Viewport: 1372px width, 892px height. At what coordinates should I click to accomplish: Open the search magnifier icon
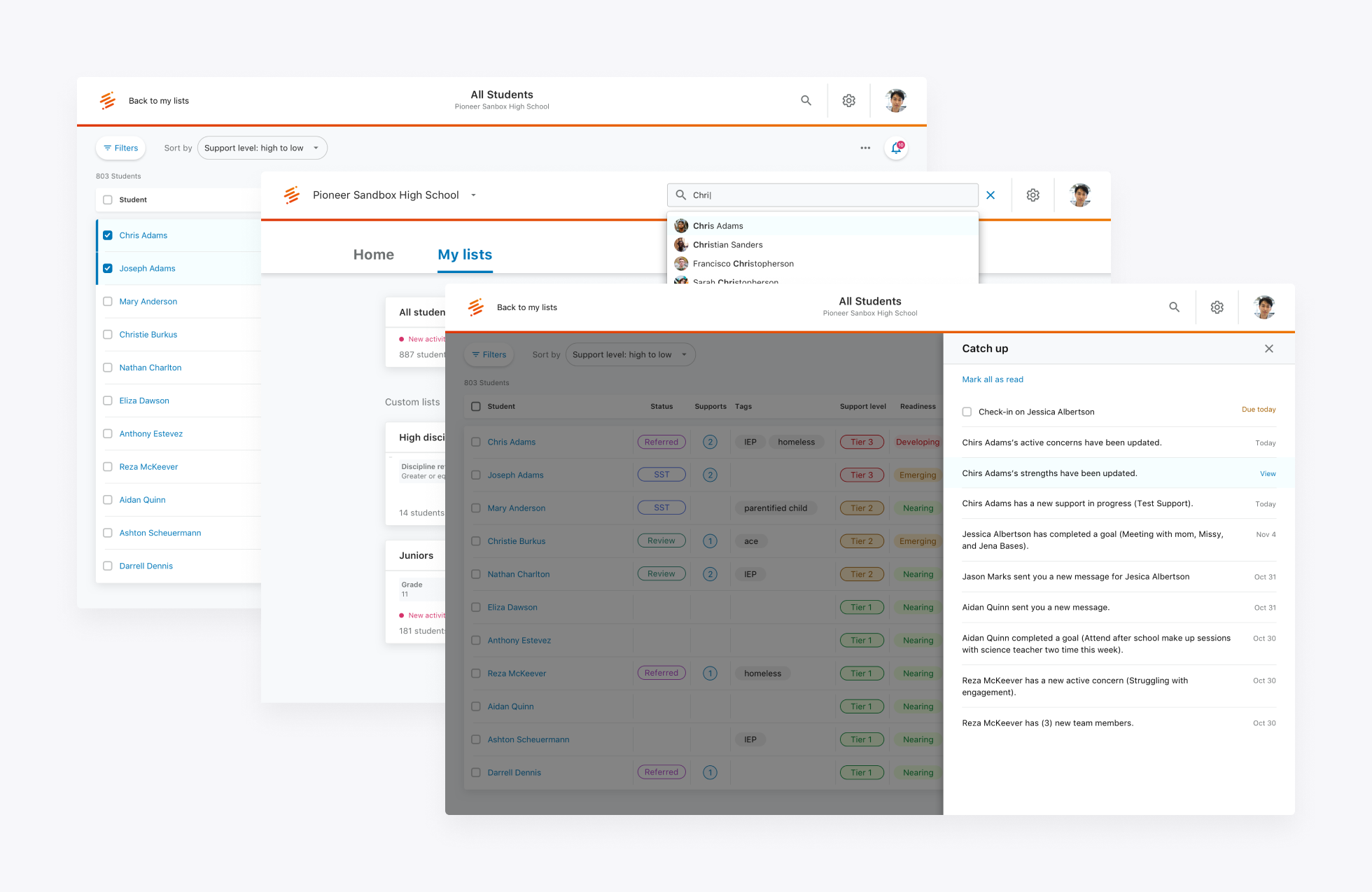point(806,100)
